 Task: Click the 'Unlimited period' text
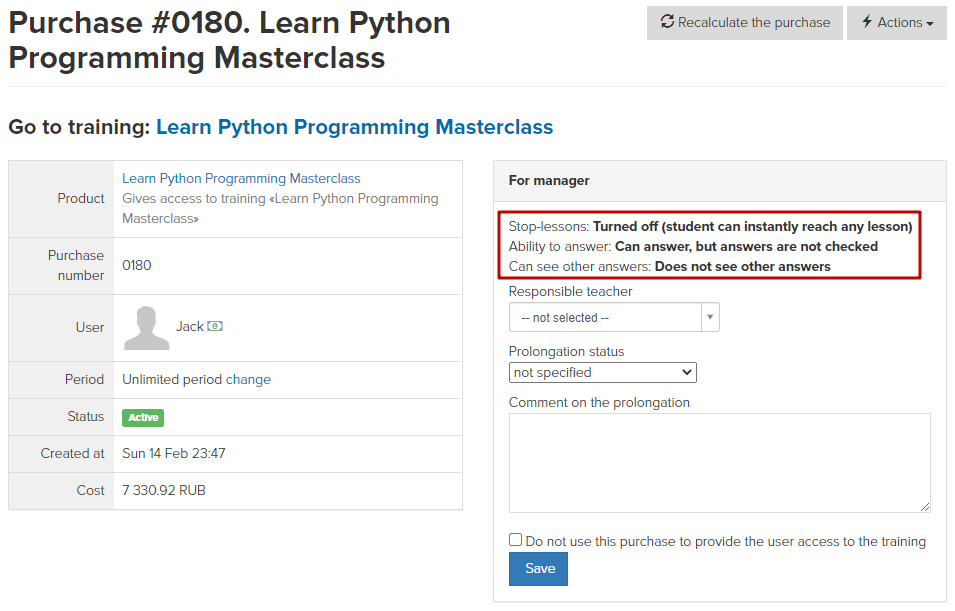click(172, 380)
